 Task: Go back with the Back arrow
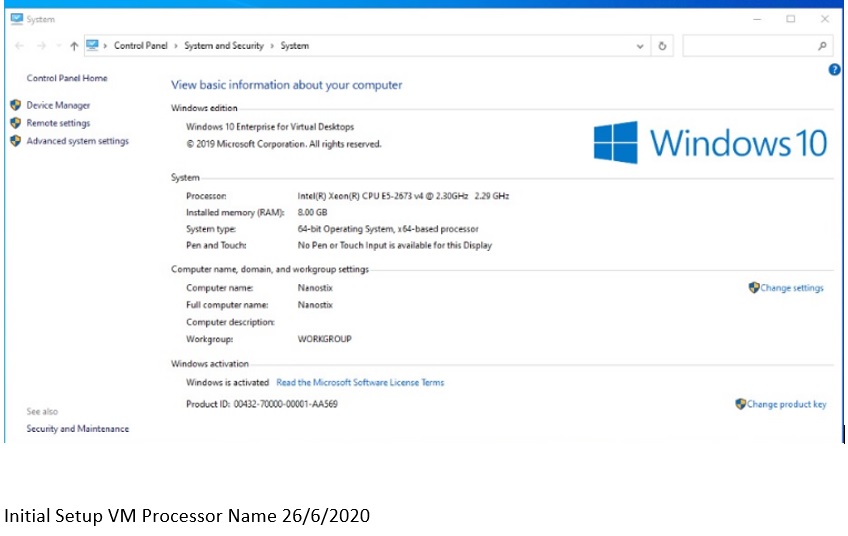click(x=19, y=46)
